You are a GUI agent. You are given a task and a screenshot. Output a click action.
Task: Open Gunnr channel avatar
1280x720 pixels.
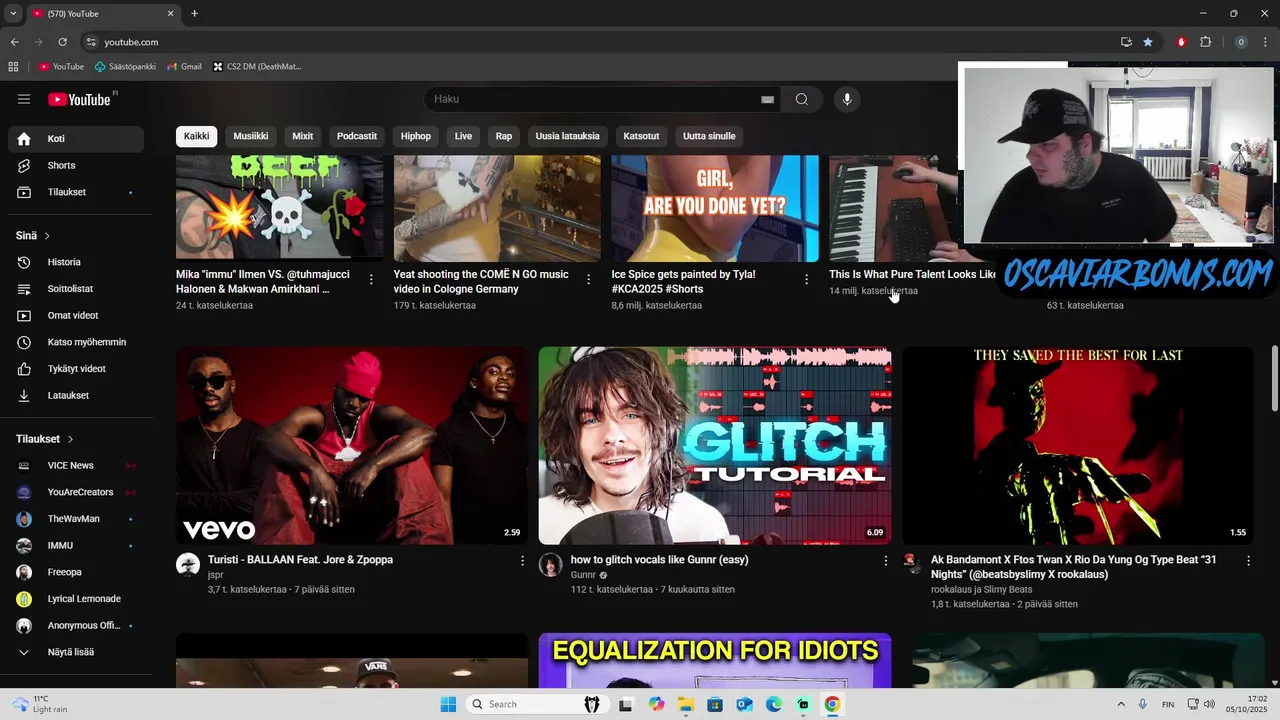[551, 564]
